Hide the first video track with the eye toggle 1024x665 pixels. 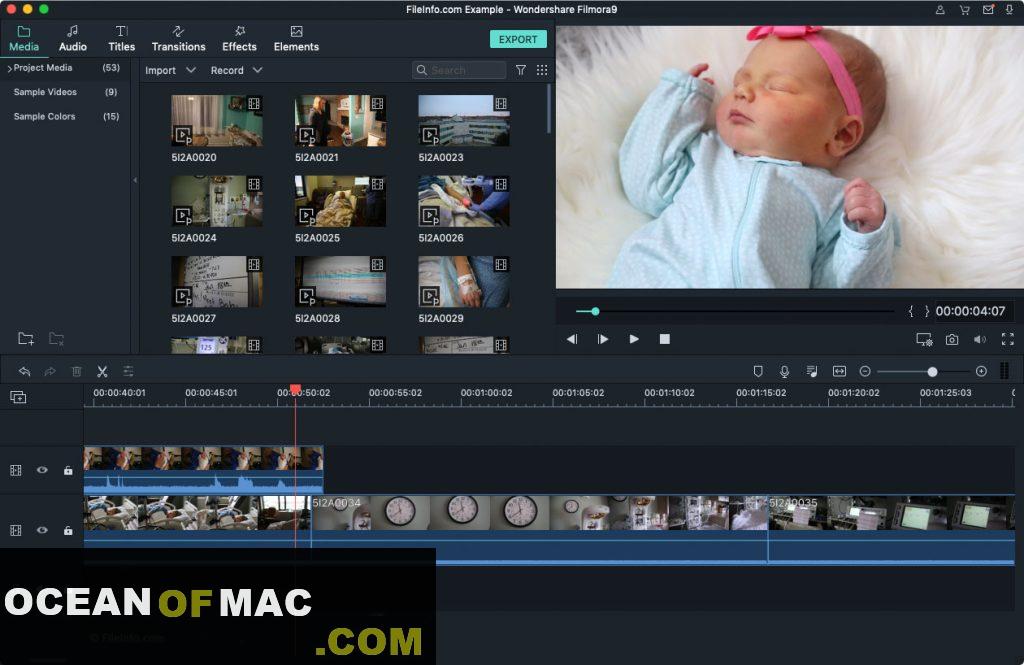point(42,469)
